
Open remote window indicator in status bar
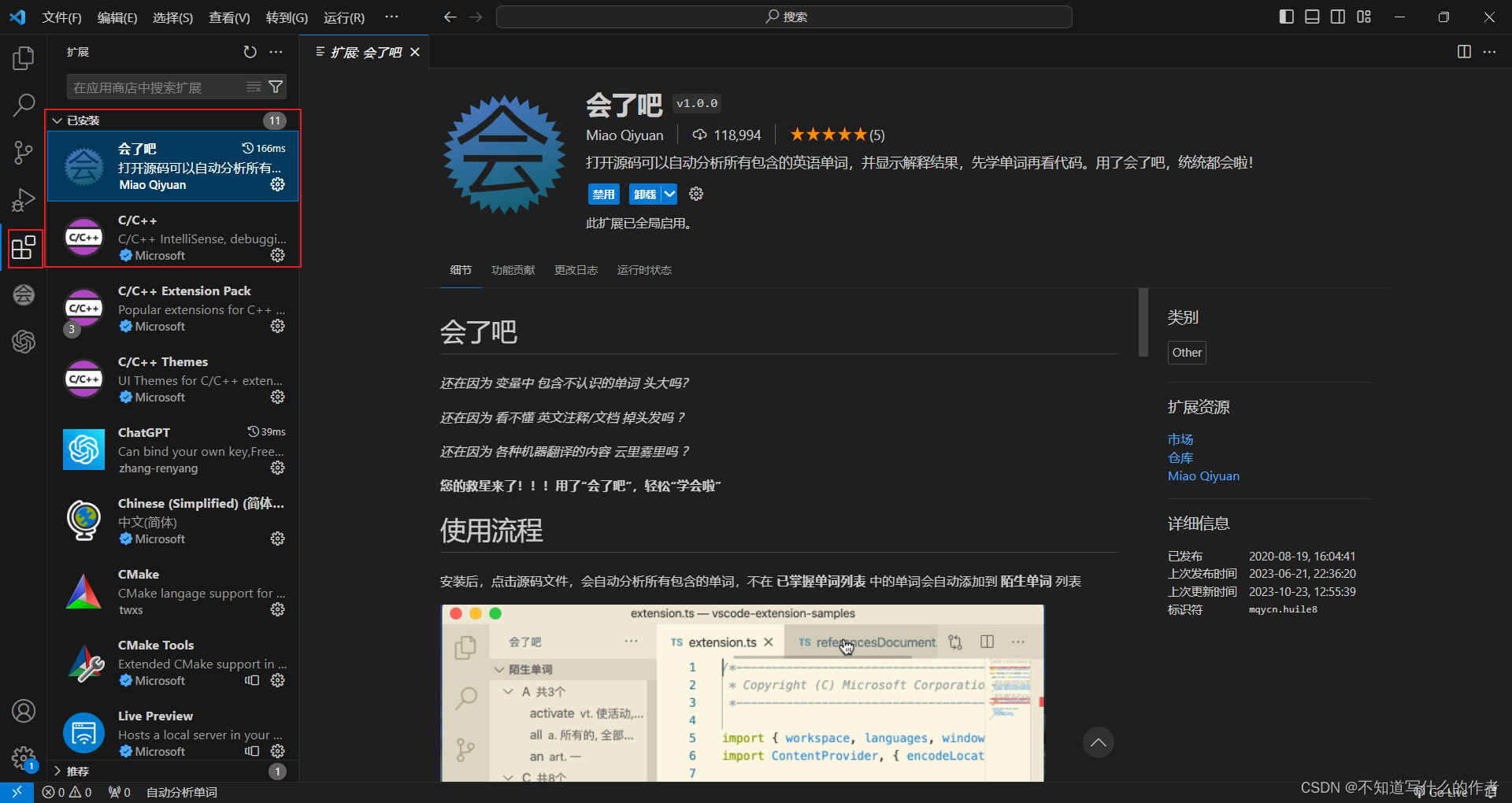pyautogui.click(x=17, y=792)
